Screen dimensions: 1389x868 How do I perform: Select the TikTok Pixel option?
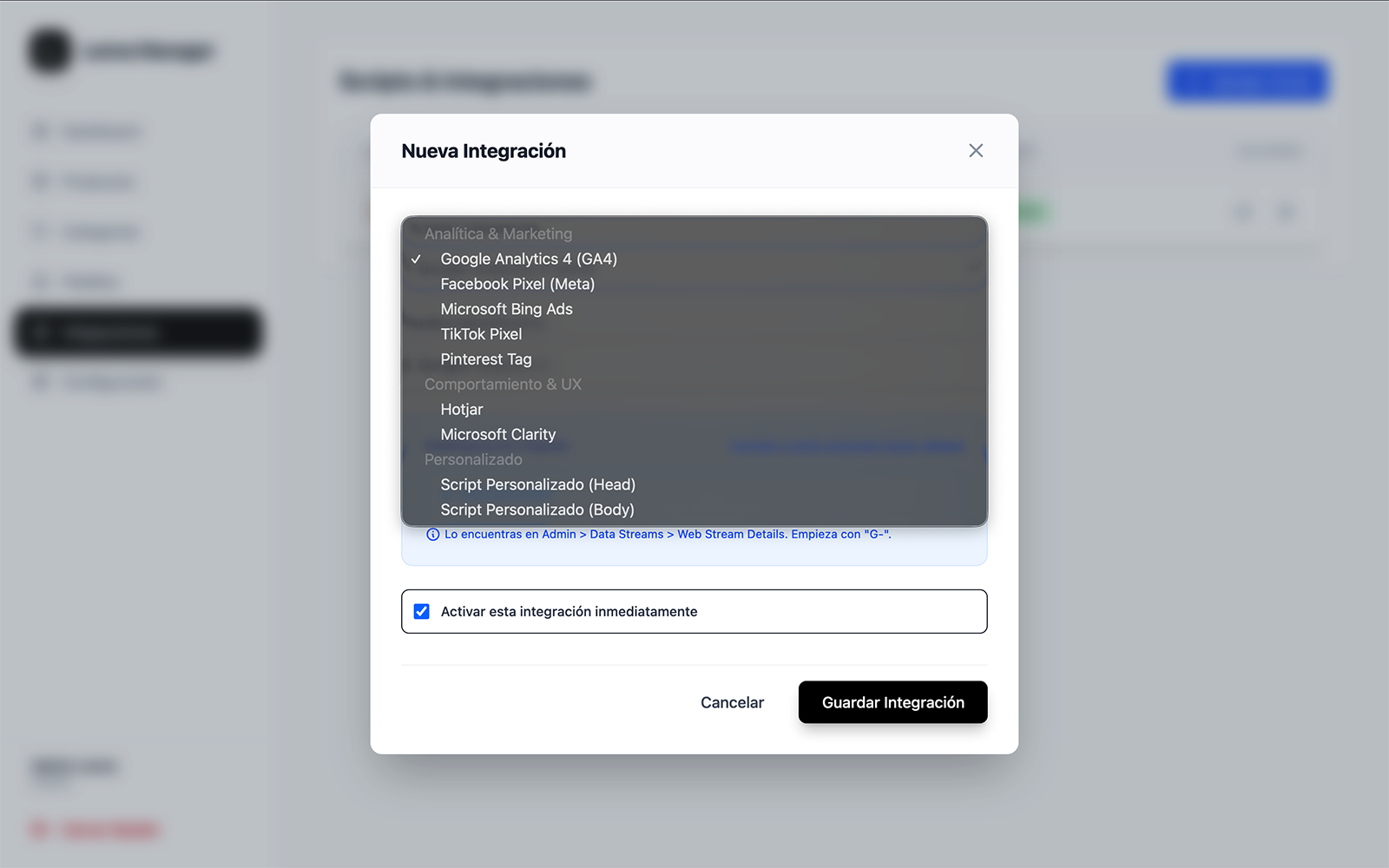coord(481,334)
